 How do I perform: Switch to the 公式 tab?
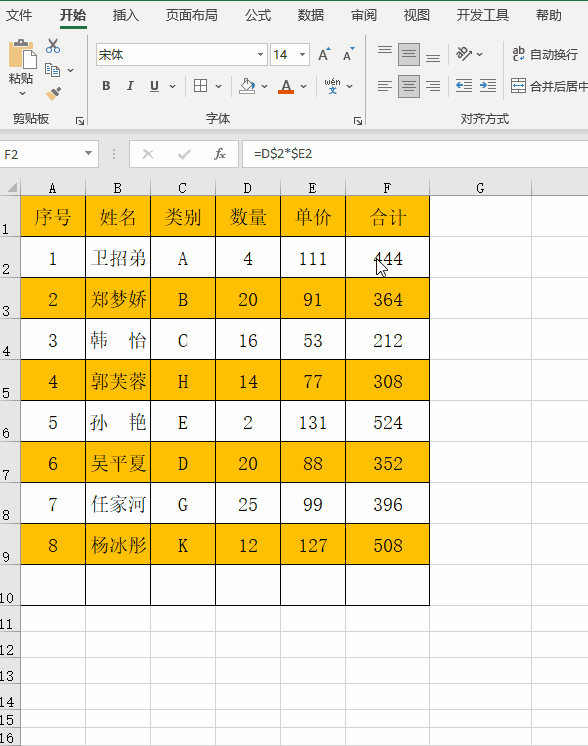pyautogui.click(x=258, y=15)
